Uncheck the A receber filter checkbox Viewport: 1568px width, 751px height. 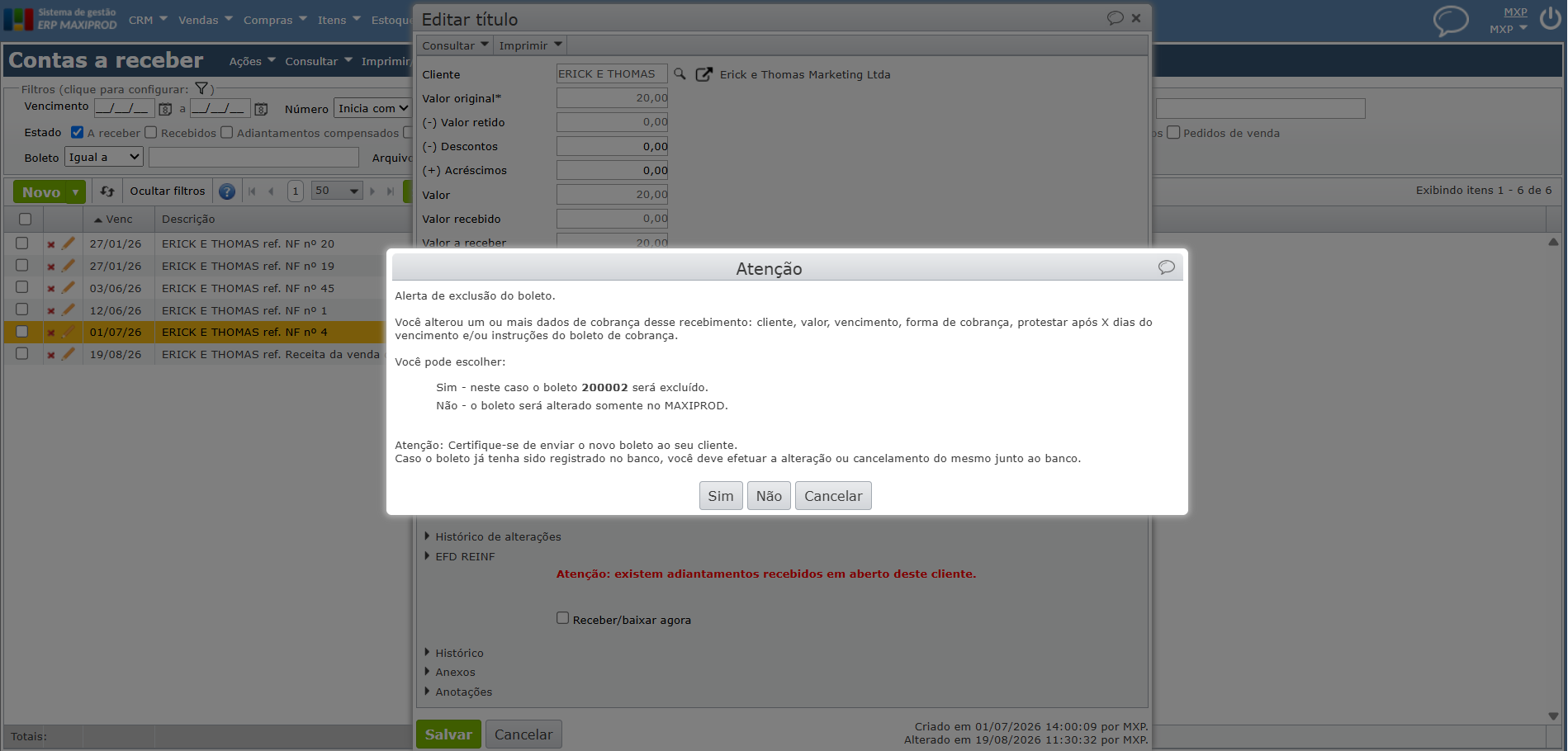pyautogui.click(x=78, y=132)
